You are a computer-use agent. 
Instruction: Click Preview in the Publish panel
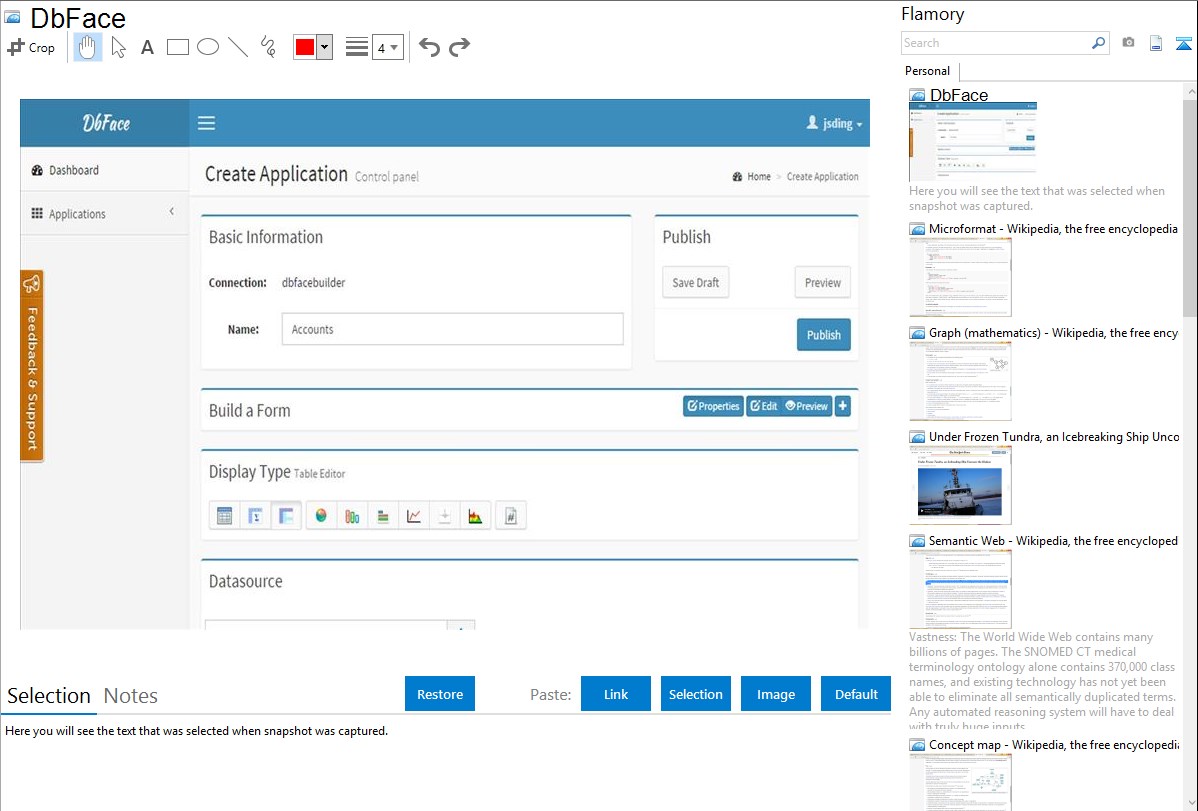click(x=823, y=282)
